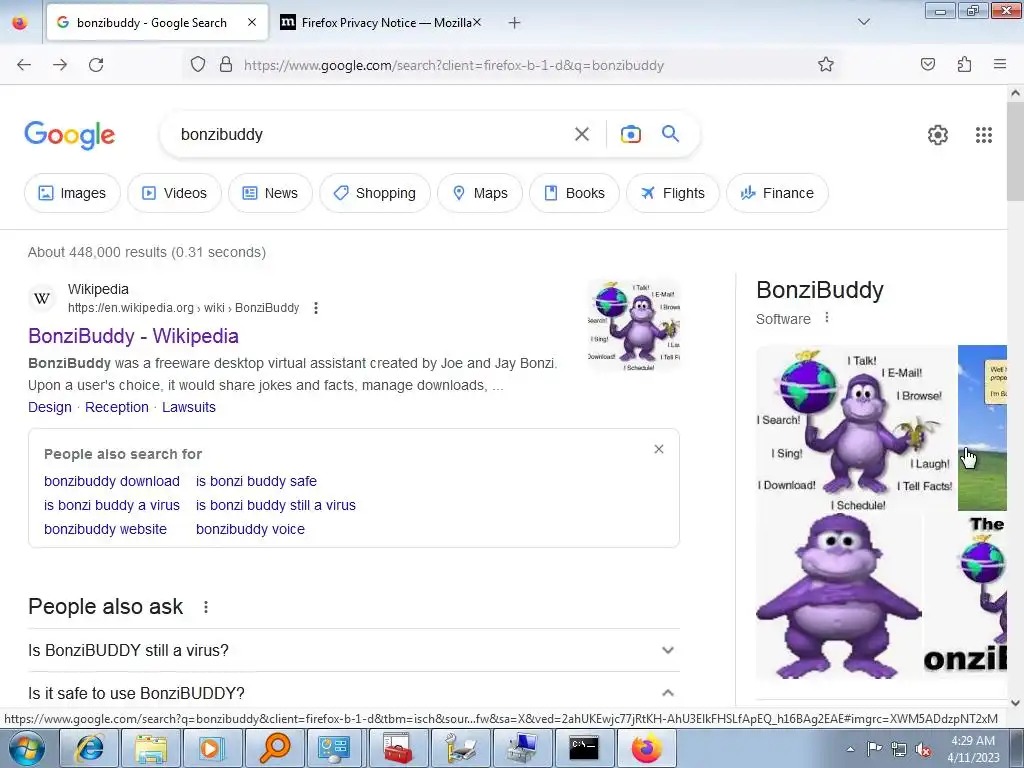Image resolution: width=1024 pixels, height=768 pixels.
Task: Open Wikipedia result thumbnail image
Action: point(634,326)
